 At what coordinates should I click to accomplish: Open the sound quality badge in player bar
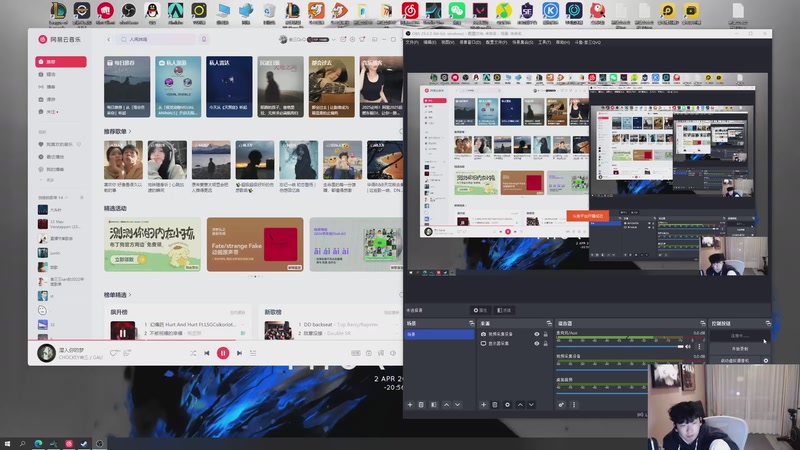356,353
